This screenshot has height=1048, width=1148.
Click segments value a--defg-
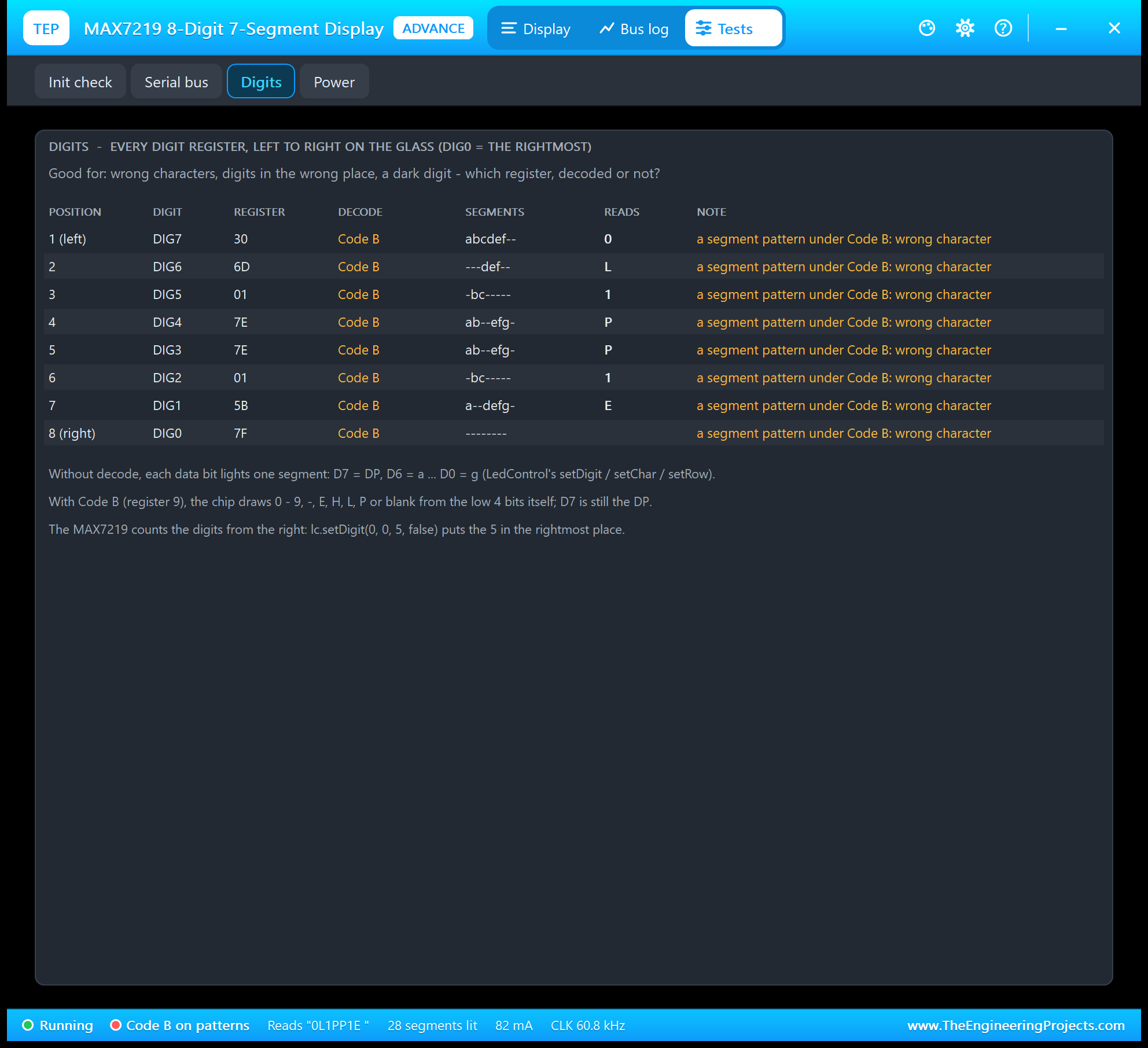[490, 405]
